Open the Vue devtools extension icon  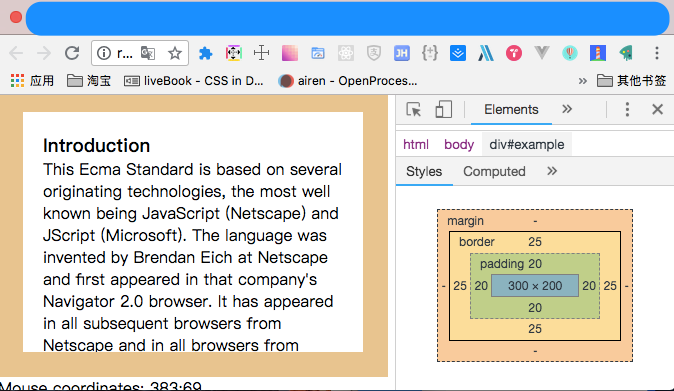[x=542, y=53]
